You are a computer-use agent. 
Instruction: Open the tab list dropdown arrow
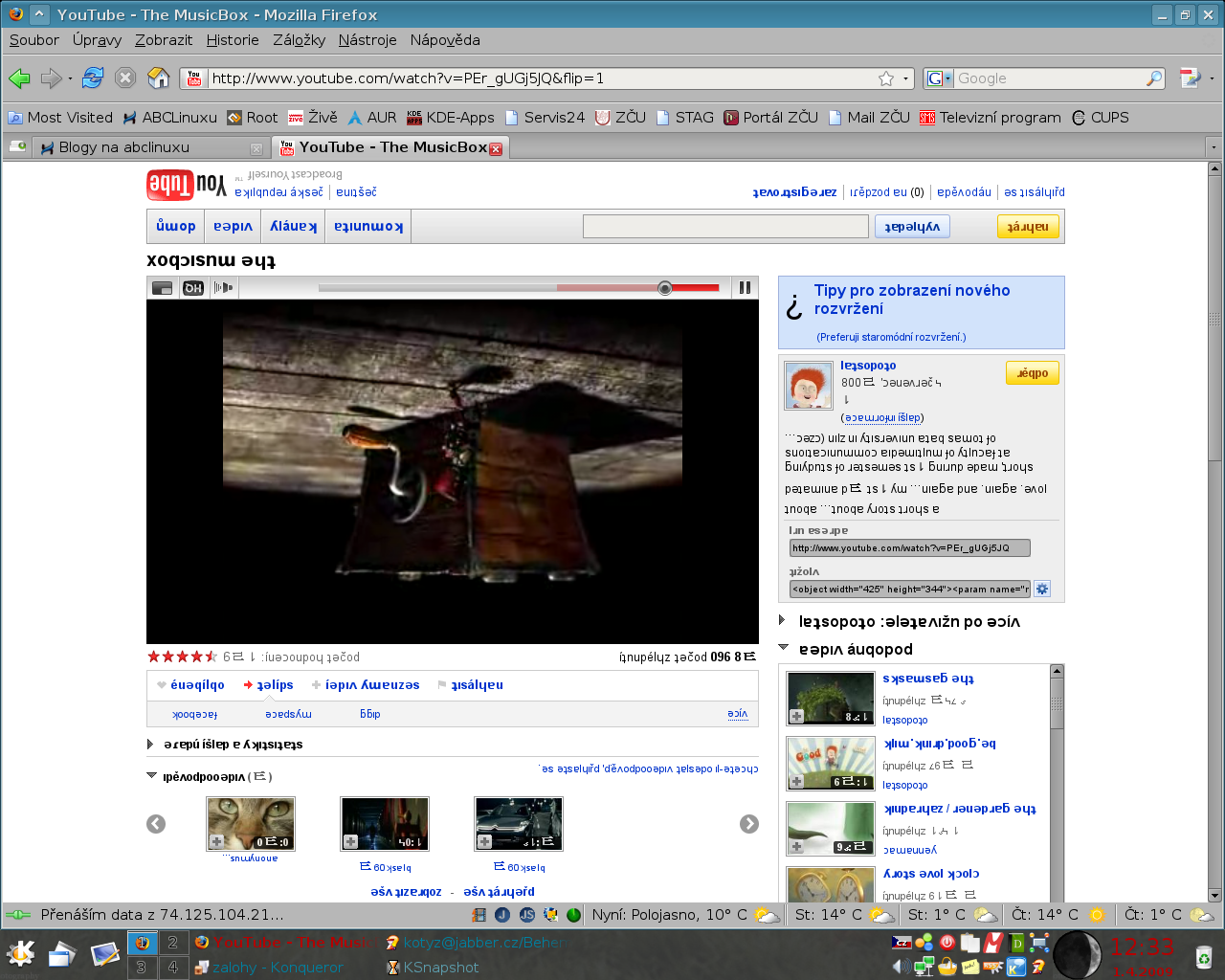1214,147
